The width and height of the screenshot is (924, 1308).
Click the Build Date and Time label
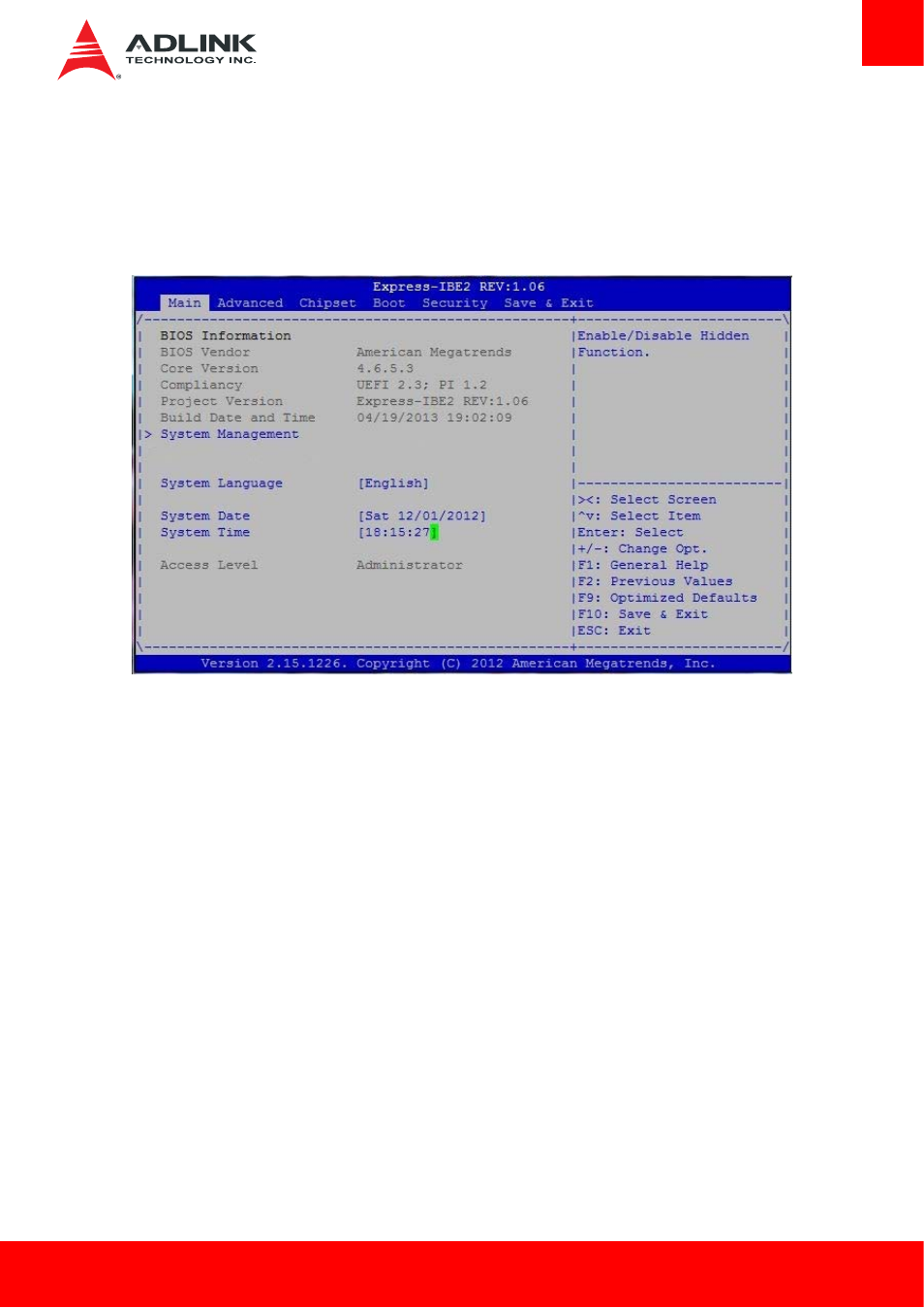[238, 419]
